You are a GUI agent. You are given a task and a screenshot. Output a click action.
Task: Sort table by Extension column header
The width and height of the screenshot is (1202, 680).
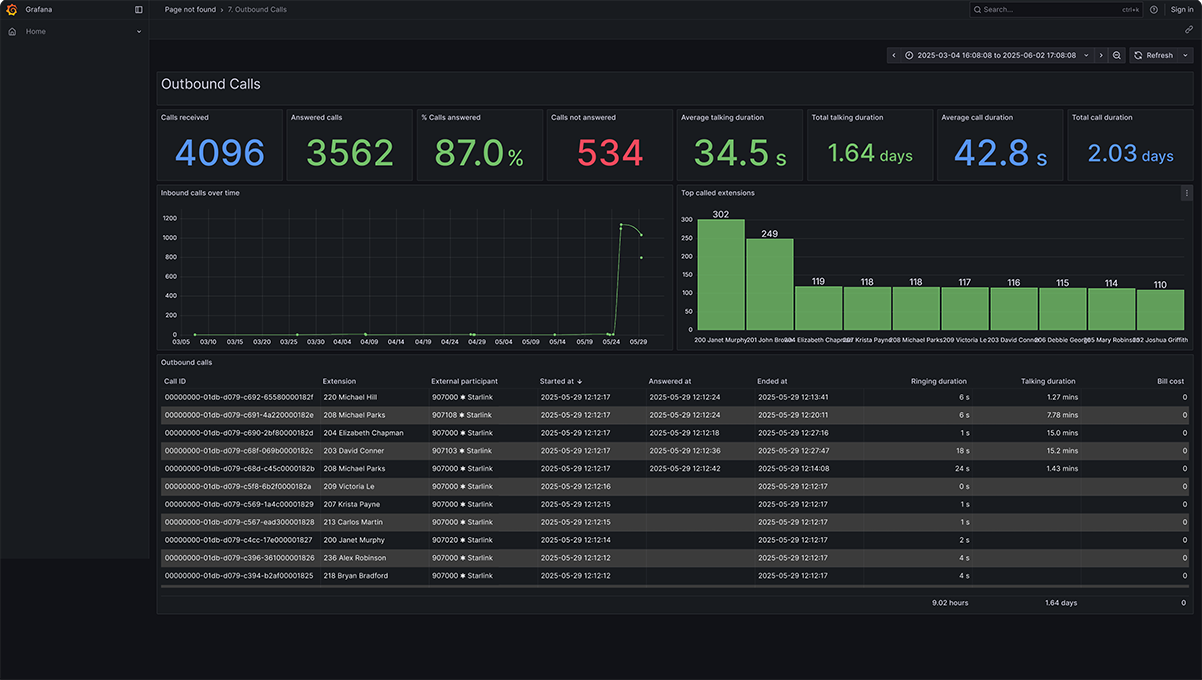(x=339, y=381)
